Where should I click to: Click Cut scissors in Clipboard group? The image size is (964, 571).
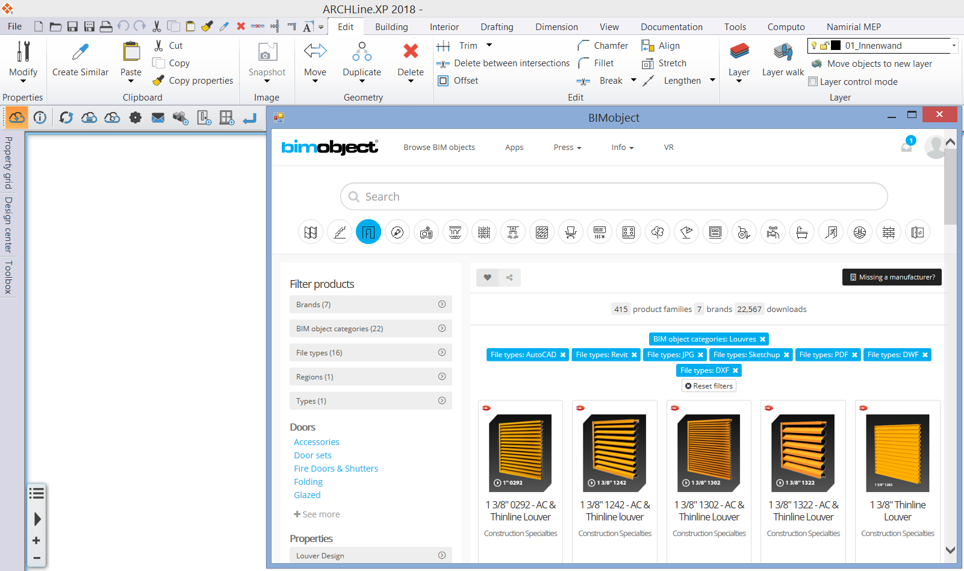tap(168, 45)
